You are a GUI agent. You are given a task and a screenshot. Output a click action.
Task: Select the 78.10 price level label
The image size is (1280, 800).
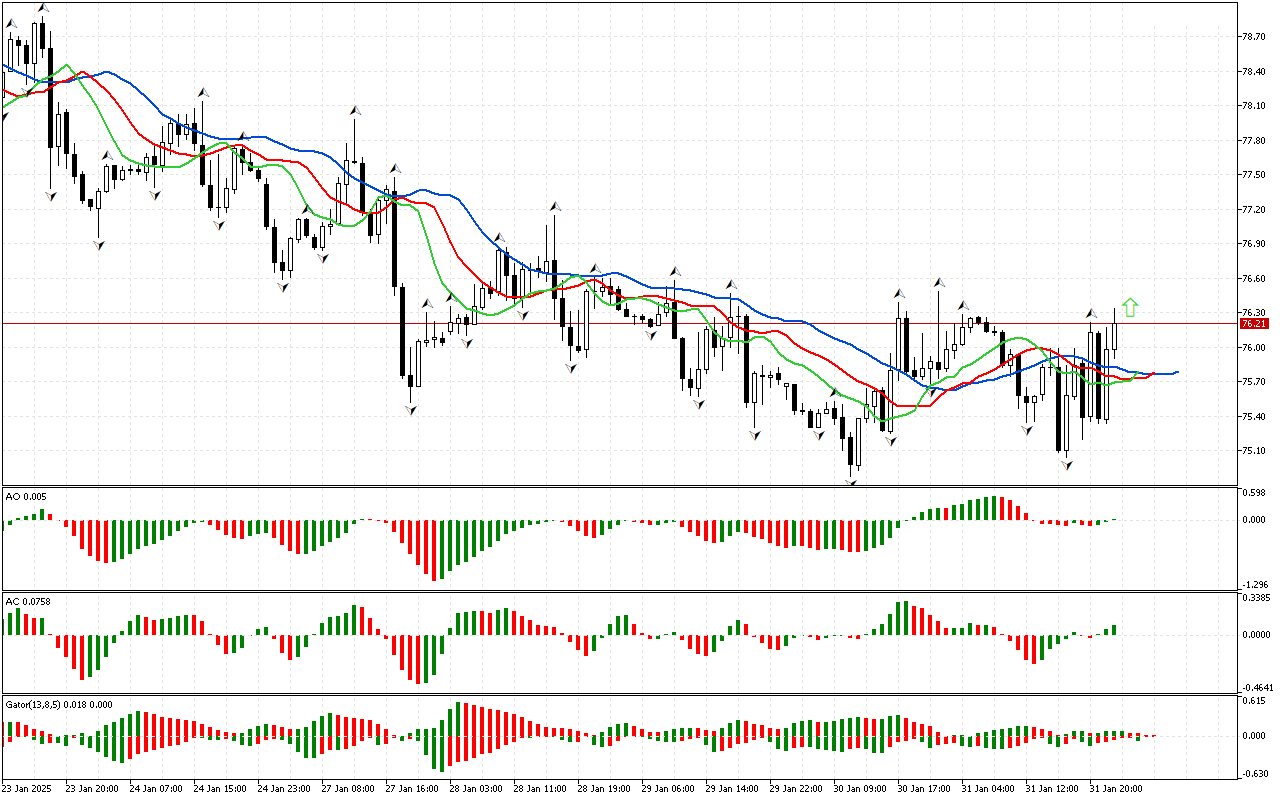click(x=1253, y=106)
